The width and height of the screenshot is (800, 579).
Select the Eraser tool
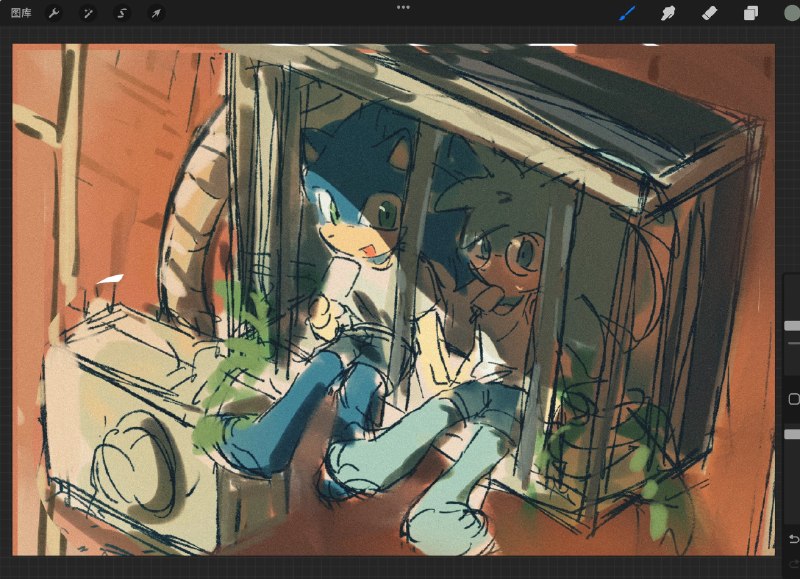(710, 13)
